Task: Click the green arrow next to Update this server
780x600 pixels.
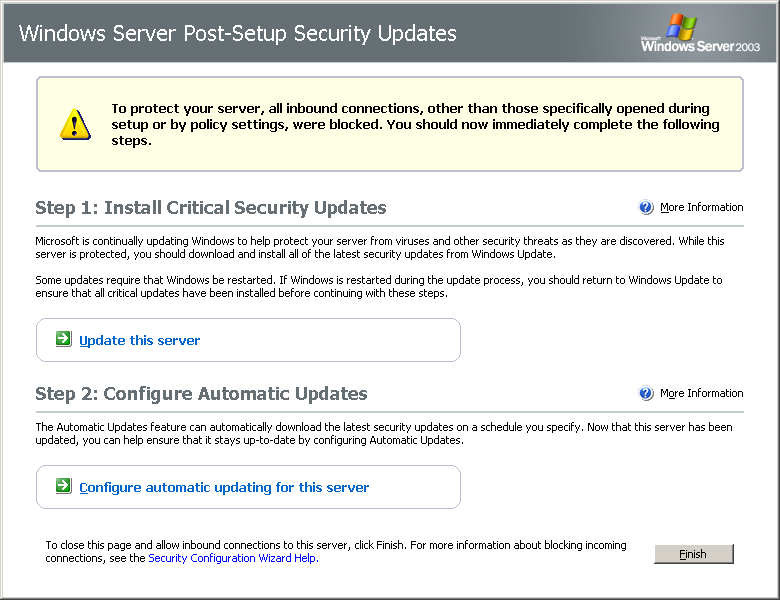Action: pos(64,339)
